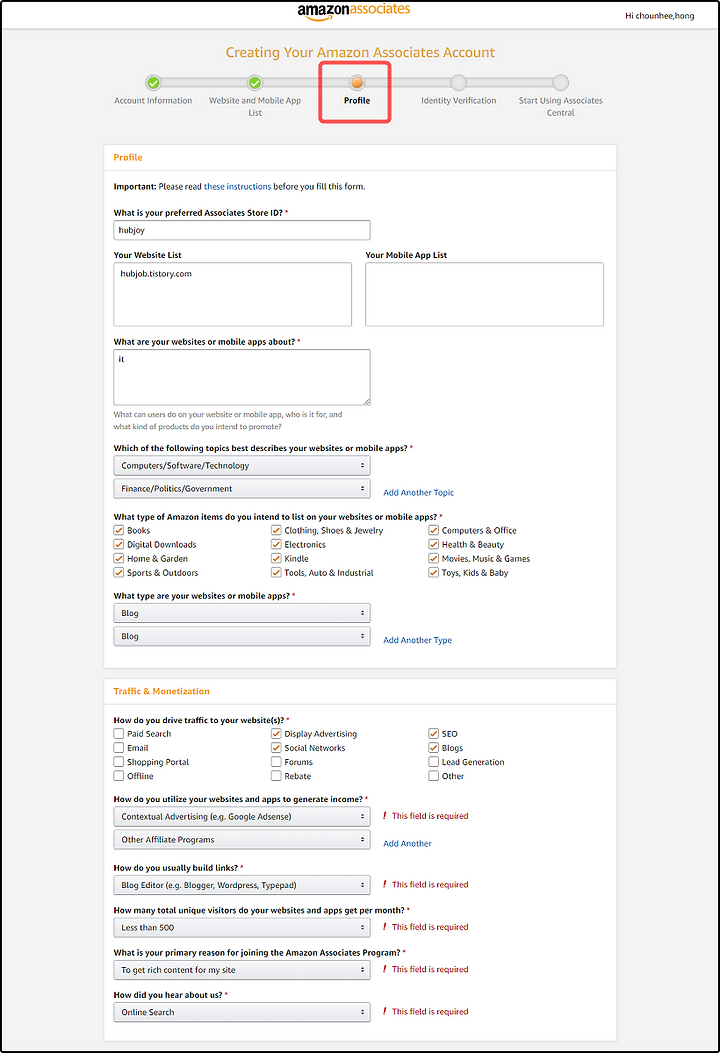Uncheck Digital Downloads checkbox
Viewport: 720px width, 1053px height.
[119, 544]
